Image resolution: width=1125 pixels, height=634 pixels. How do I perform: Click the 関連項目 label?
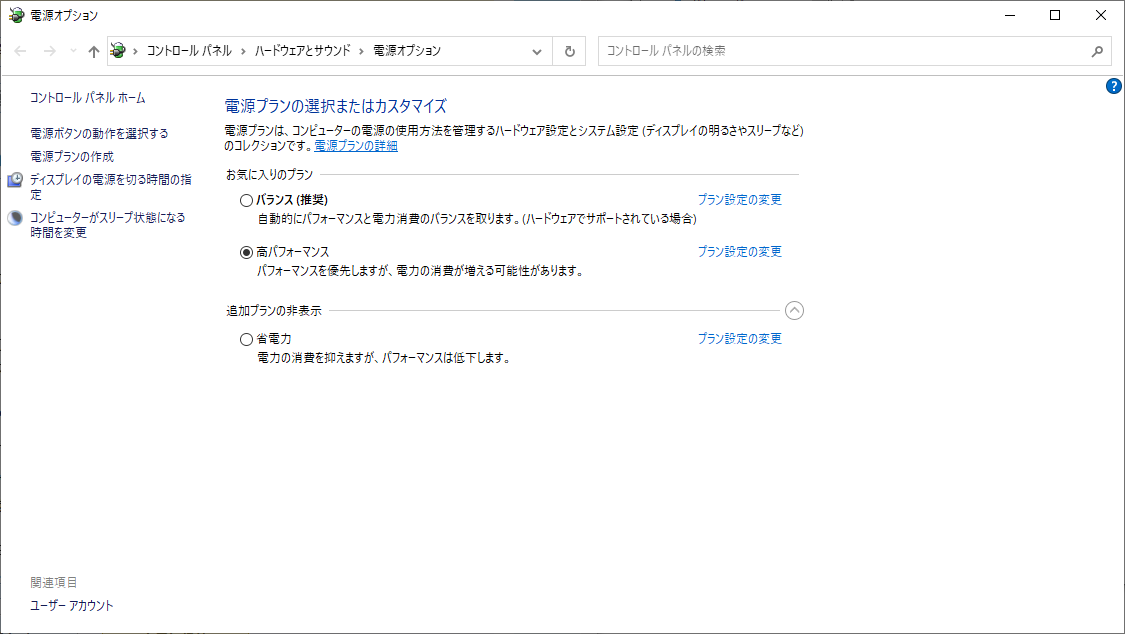coord(54,582)
